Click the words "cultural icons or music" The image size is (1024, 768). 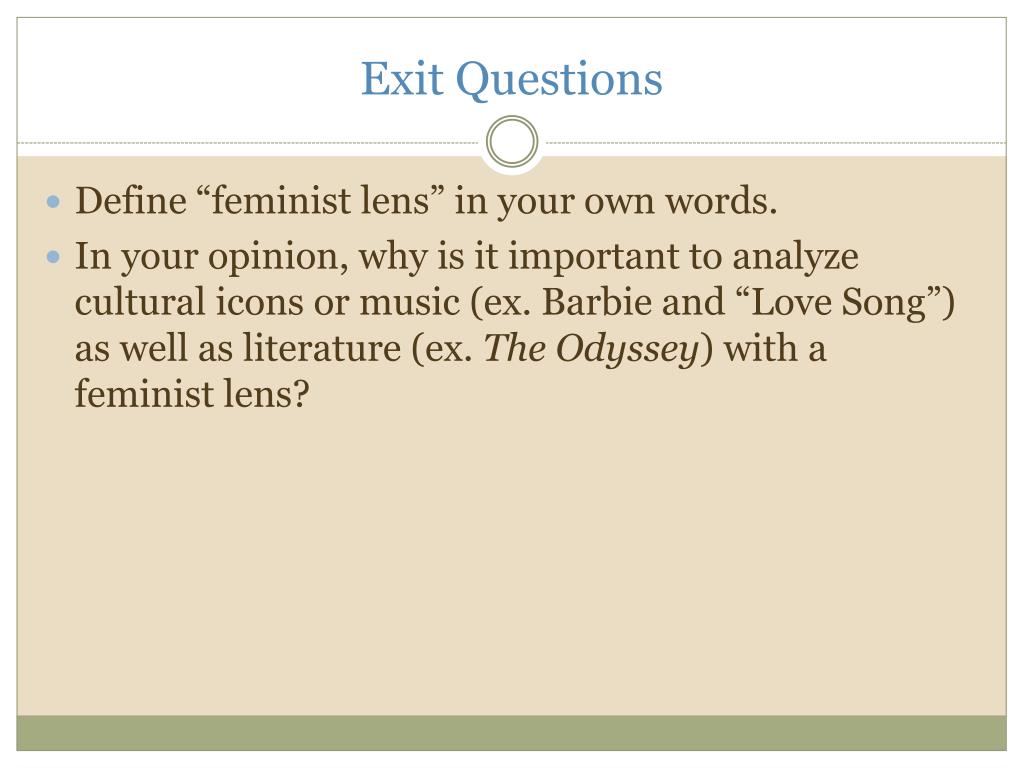268,302
